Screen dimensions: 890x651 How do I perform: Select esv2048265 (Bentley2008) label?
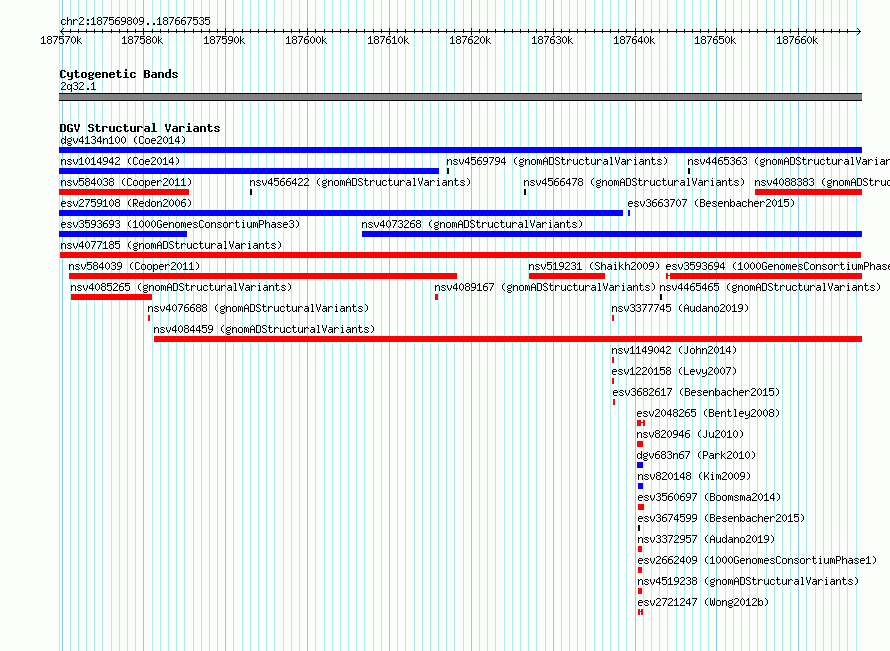click(708, 413)
